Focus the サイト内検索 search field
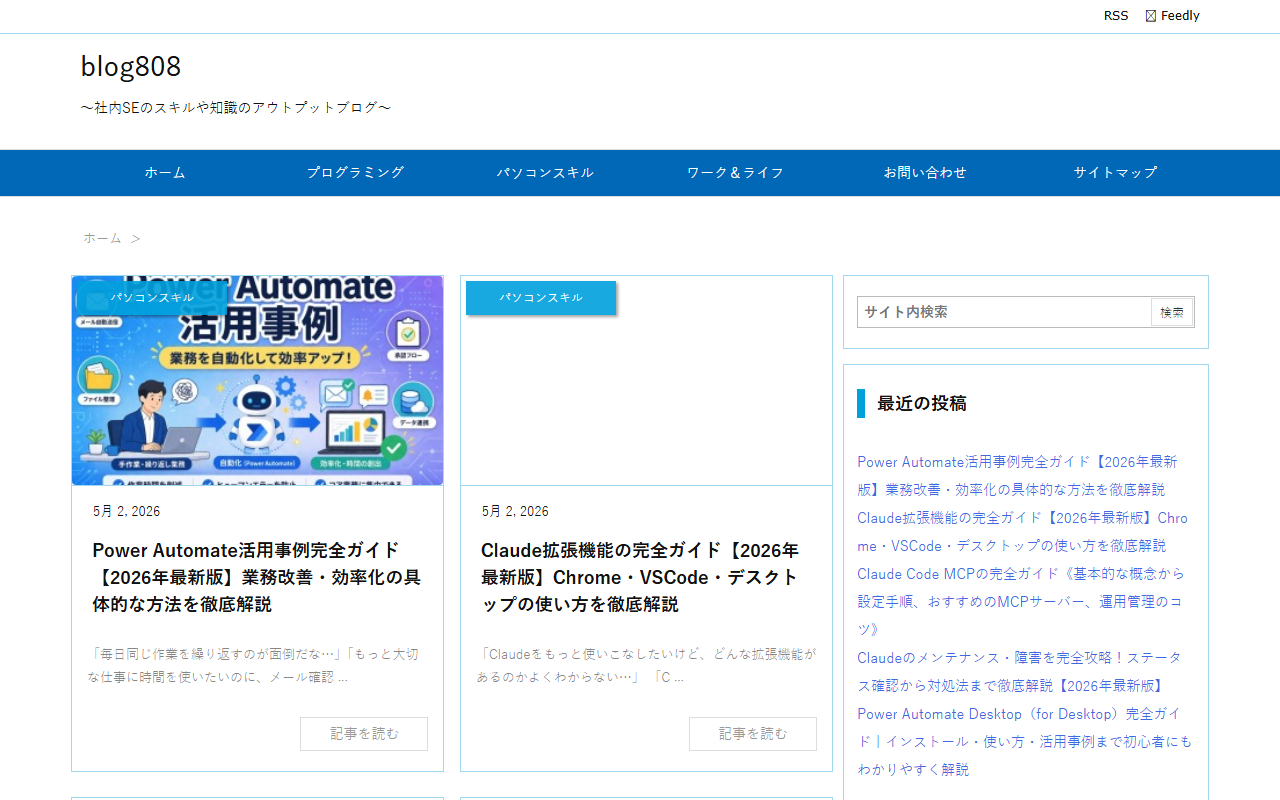The width and height of the screenshot is (1280, 800). click(x=1004, y=312)
